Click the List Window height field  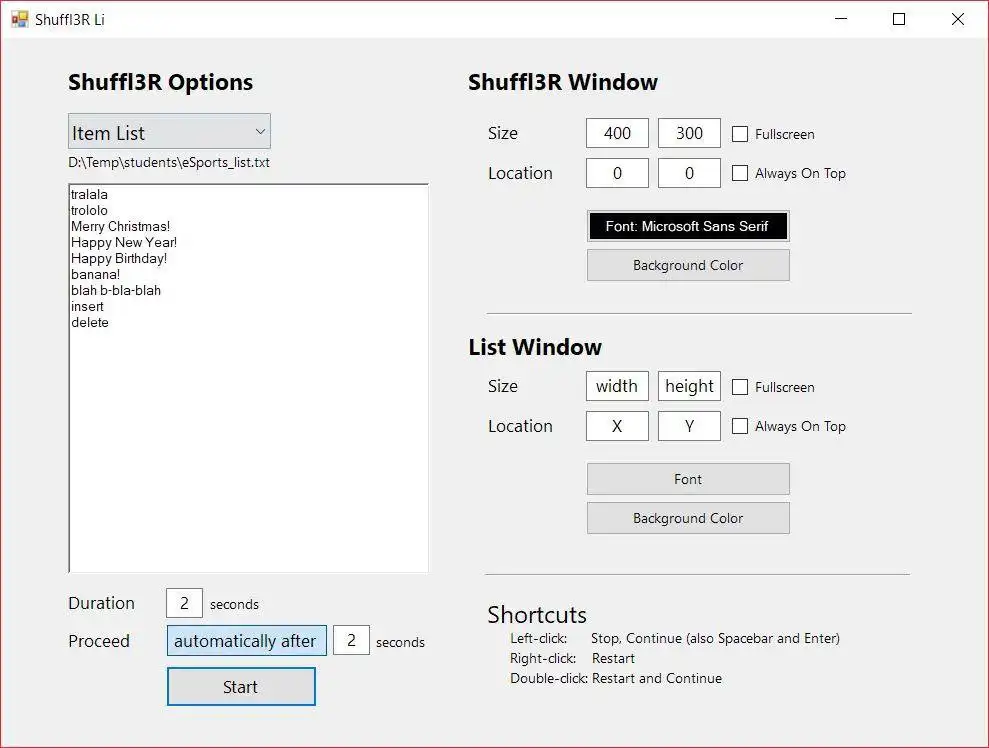pyautogui.click(x=689, y=386)
